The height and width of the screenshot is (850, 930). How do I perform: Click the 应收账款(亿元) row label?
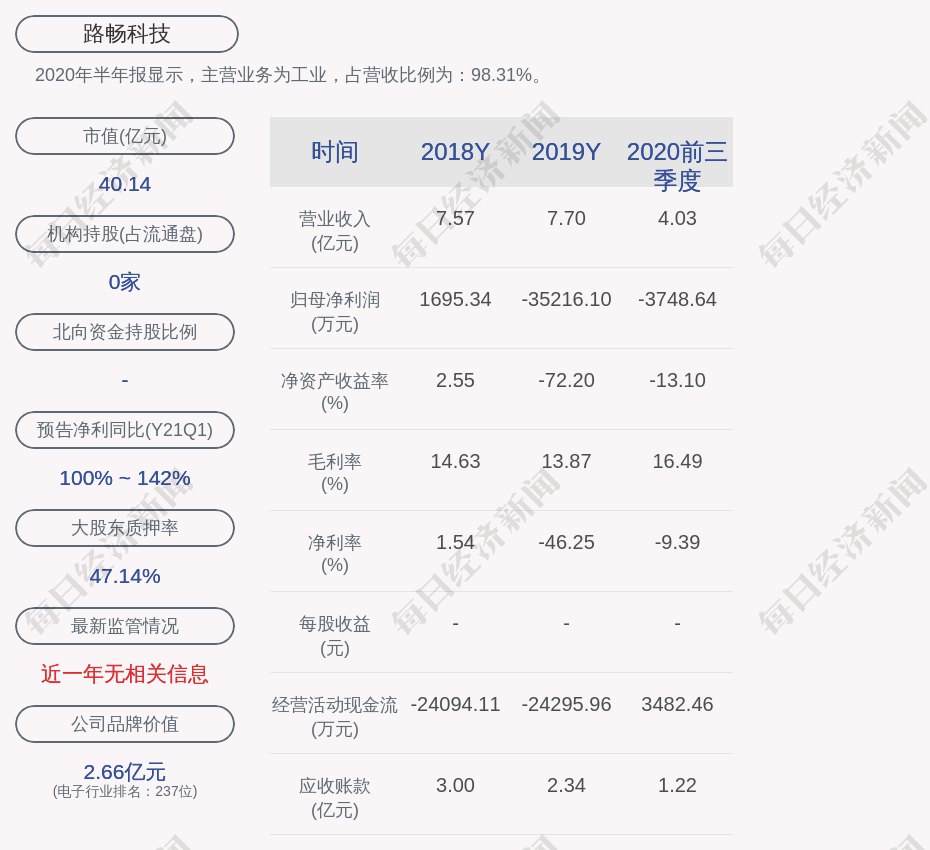click(335, 798)
